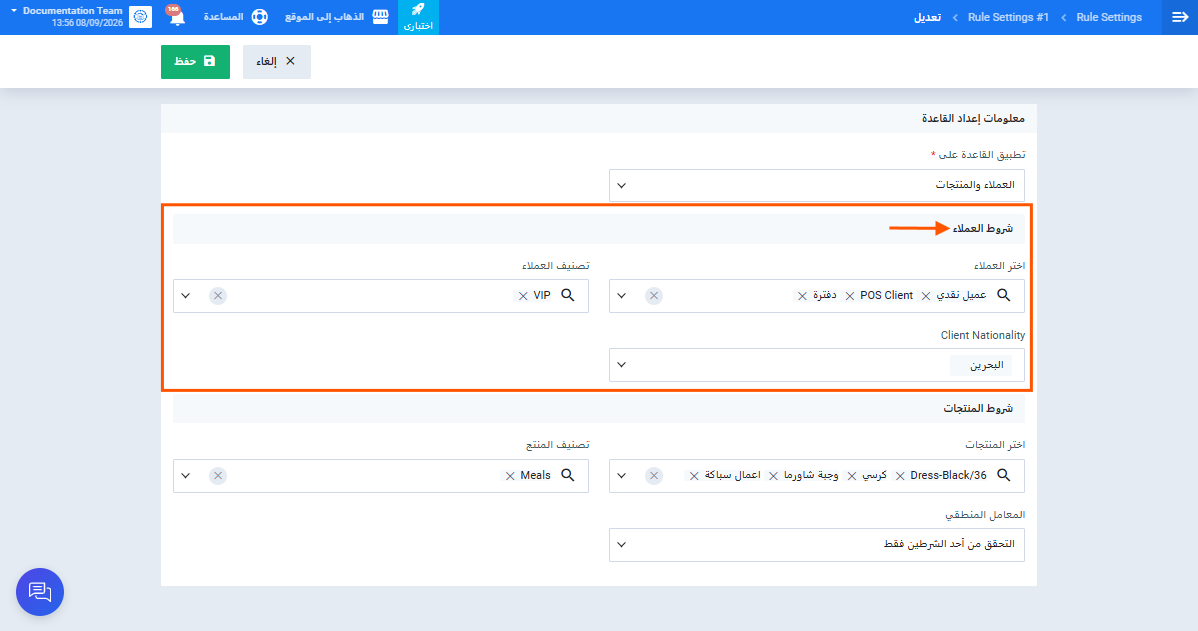
Task: Clear all selected products
Action: [x=654, y=476]
